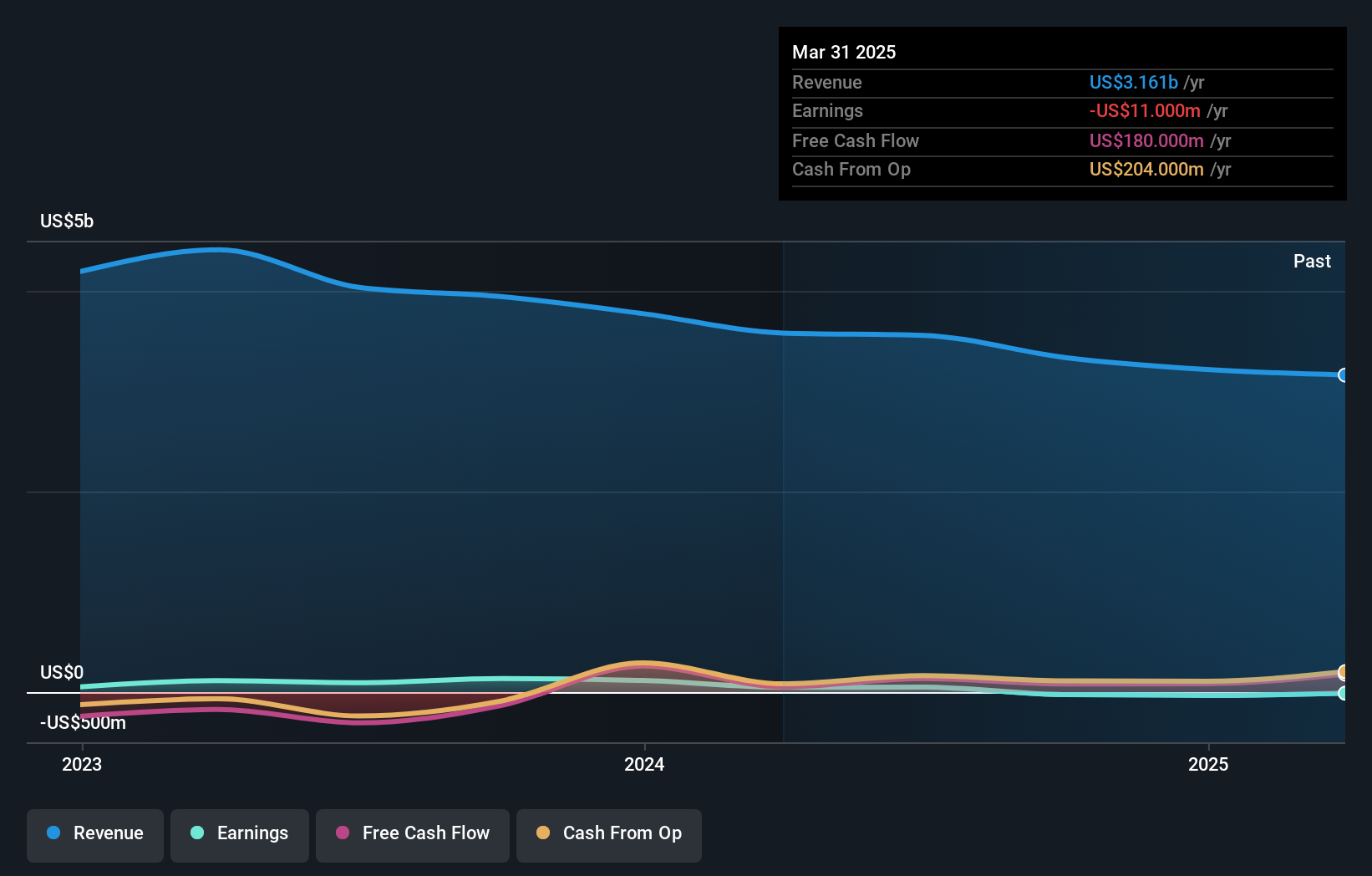This screenshot has height=876, width=1372.
Task: Toggle the Free Cash Flow legend button
Action: pos(413,835)
